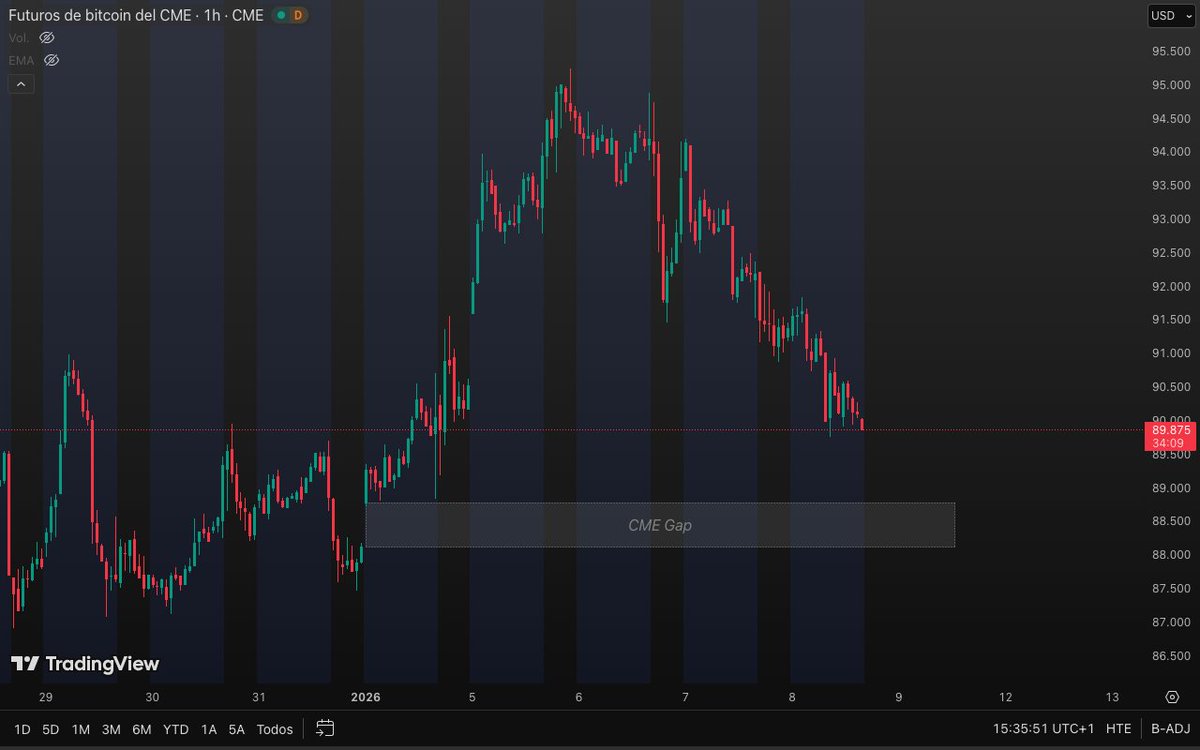
Task: Show the hidden EMA indicator
Action: click(50, 60)
